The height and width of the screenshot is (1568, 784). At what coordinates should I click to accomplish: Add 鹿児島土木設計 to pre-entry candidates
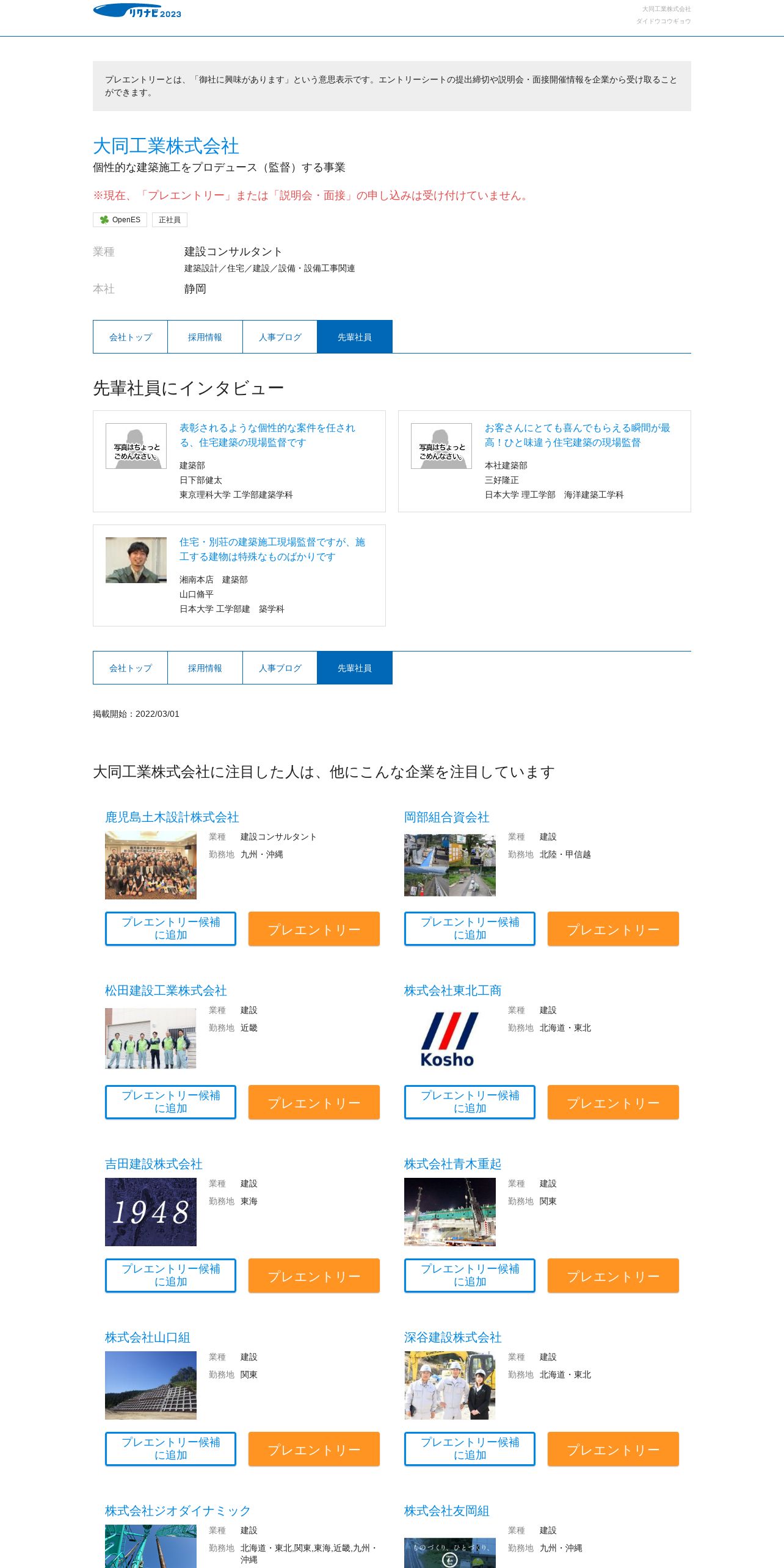click(x=170, y=929)
